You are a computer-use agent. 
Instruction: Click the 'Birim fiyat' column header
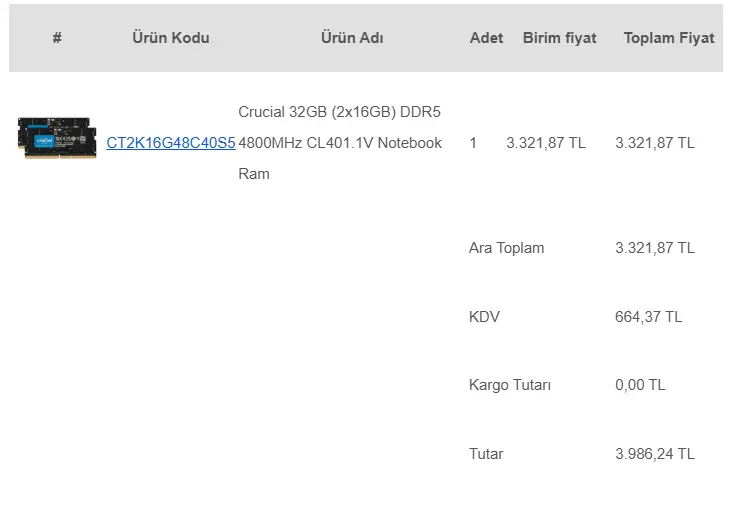pos(559,38)
